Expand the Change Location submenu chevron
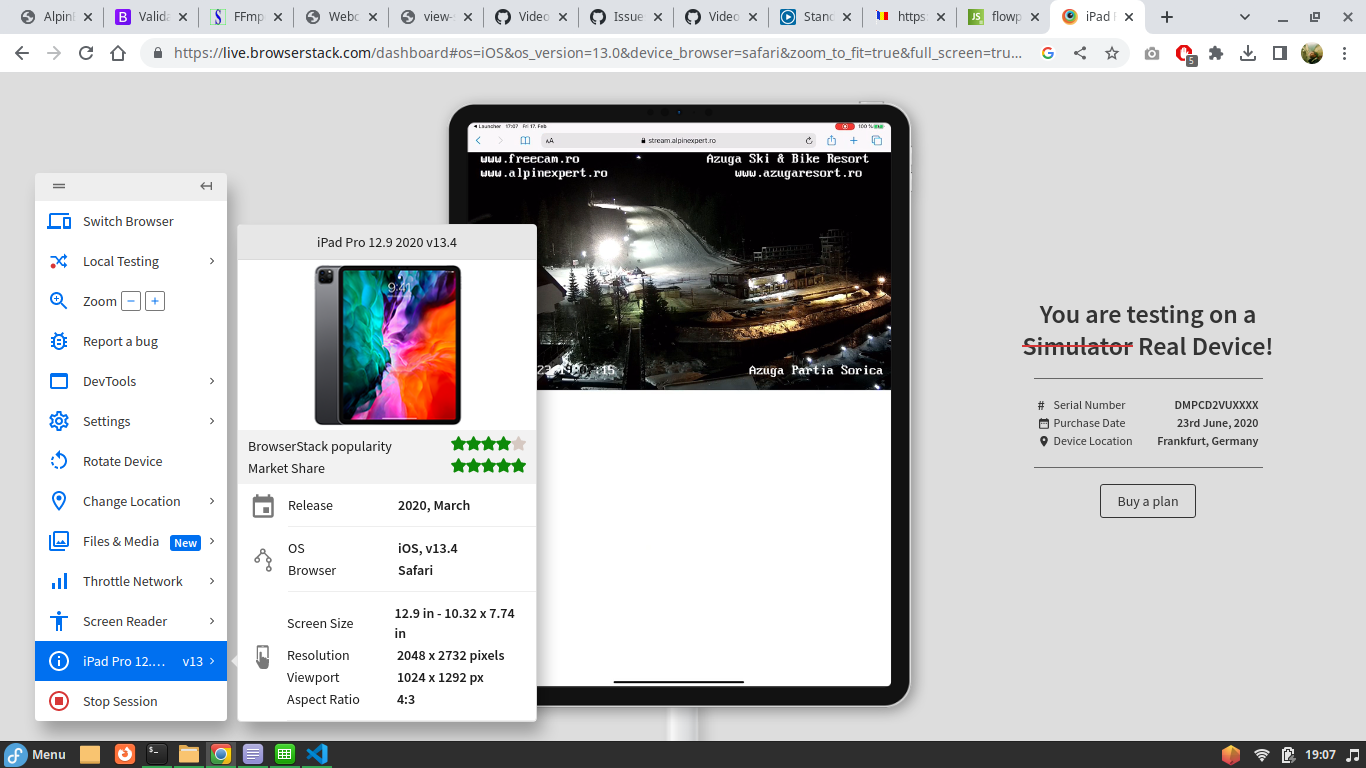The width and height of the screenshot is (1366, 768). click(x=212, y=501)
